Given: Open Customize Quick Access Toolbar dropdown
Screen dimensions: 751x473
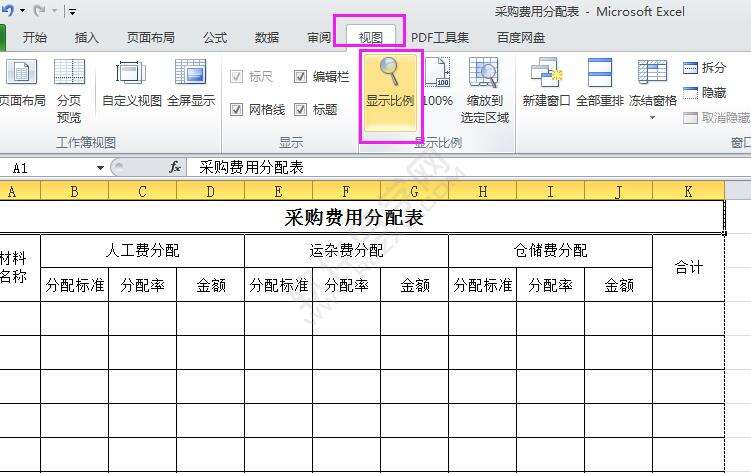Looking at the screenshot, I should tap(72, 11).
